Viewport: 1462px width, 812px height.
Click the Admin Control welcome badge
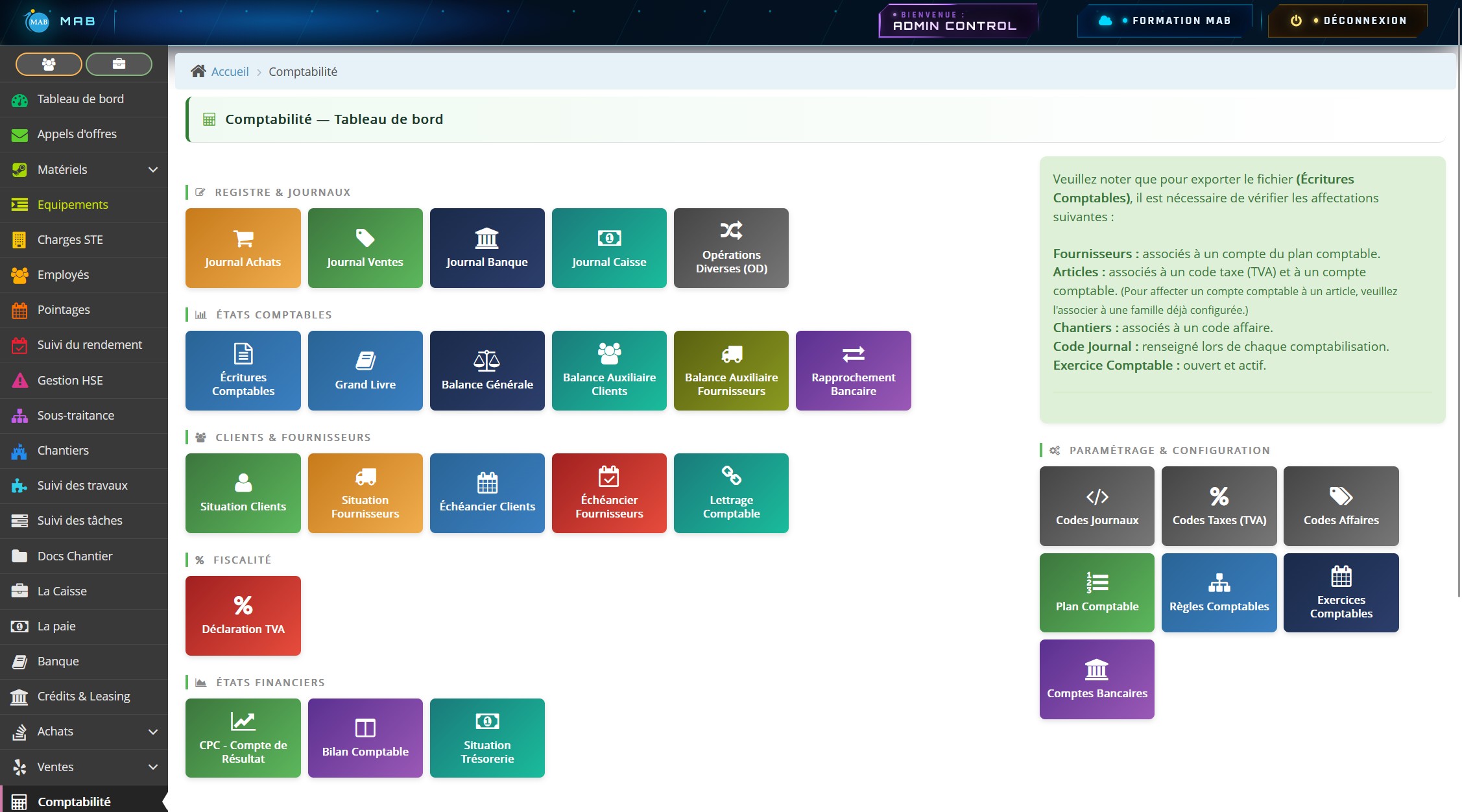click(x=957, y=21)
